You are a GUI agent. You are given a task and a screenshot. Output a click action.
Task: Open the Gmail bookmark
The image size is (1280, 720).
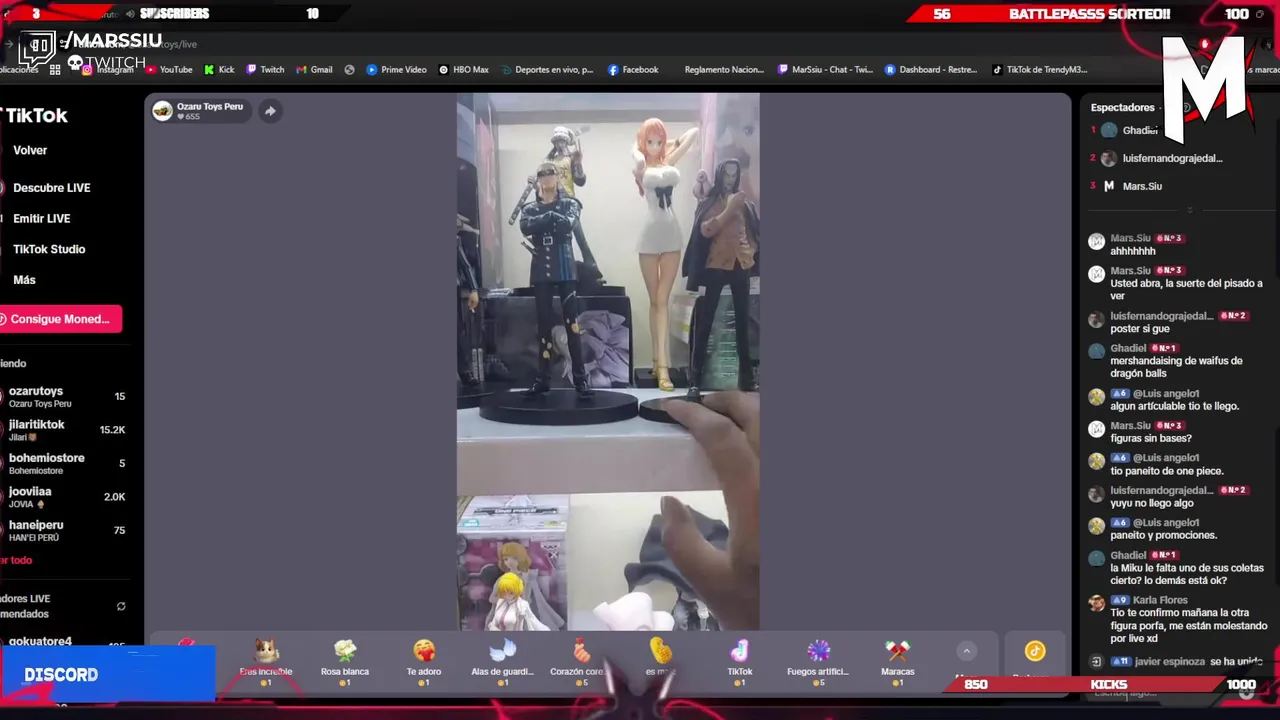tap(314, 70)
